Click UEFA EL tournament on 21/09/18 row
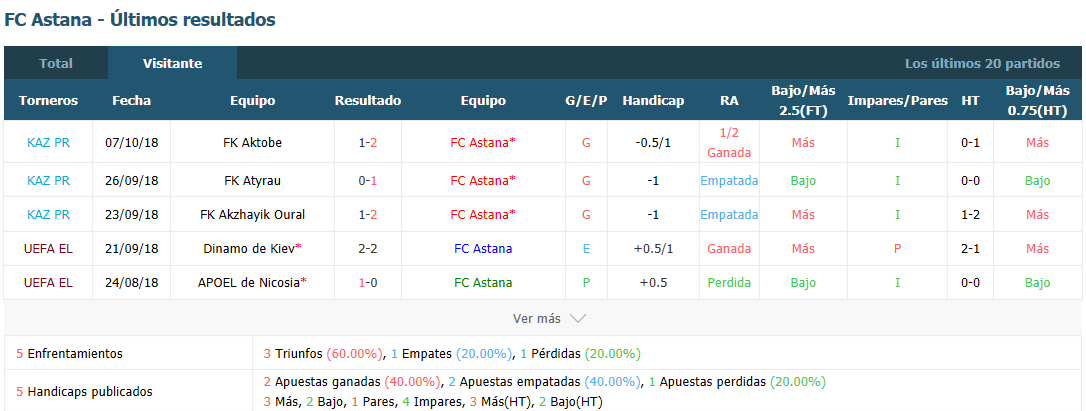1086x411 pixels. click(48, 249)
